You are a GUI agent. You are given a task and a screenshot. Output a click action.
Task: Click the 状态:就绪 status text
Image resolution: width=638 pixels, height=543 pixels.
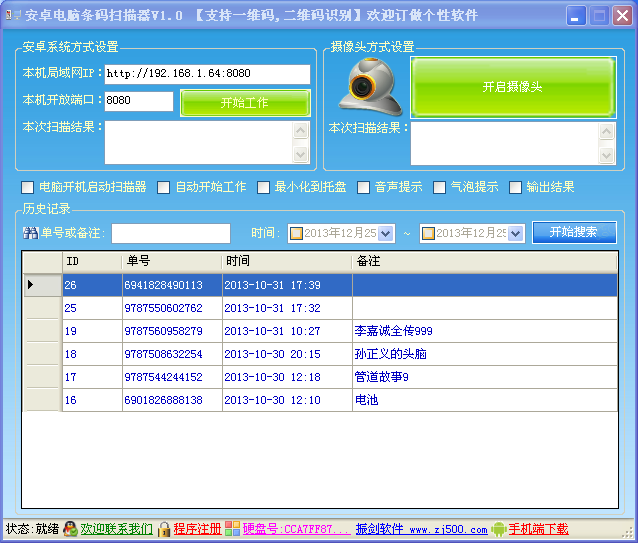(x=33, y=529)
